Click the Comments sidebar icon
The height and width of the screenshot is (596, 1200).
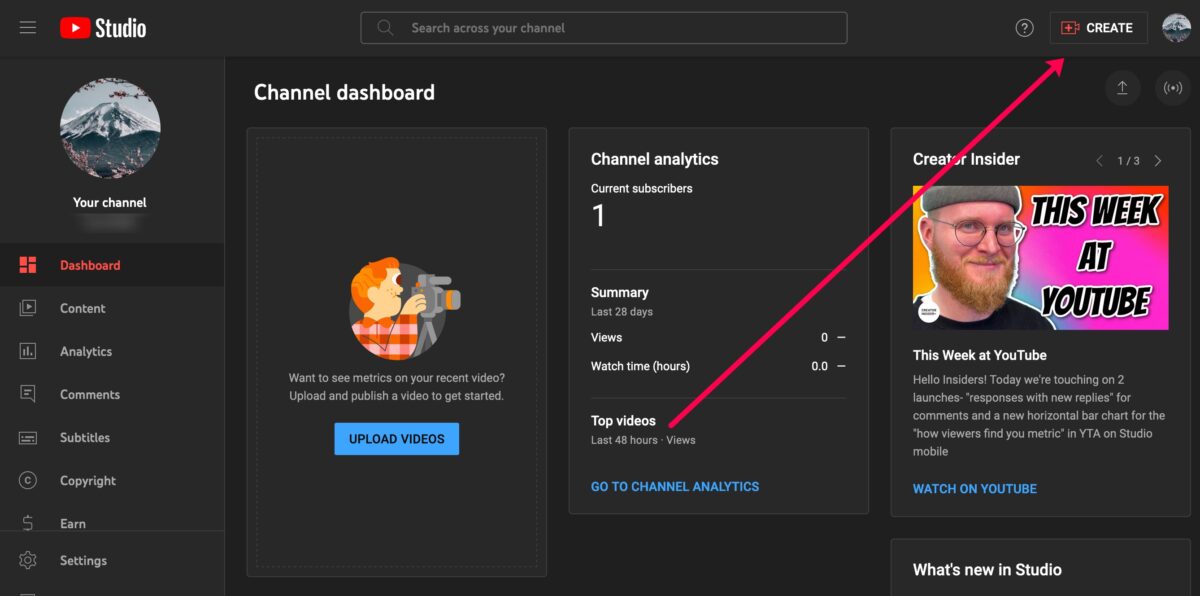28,394
